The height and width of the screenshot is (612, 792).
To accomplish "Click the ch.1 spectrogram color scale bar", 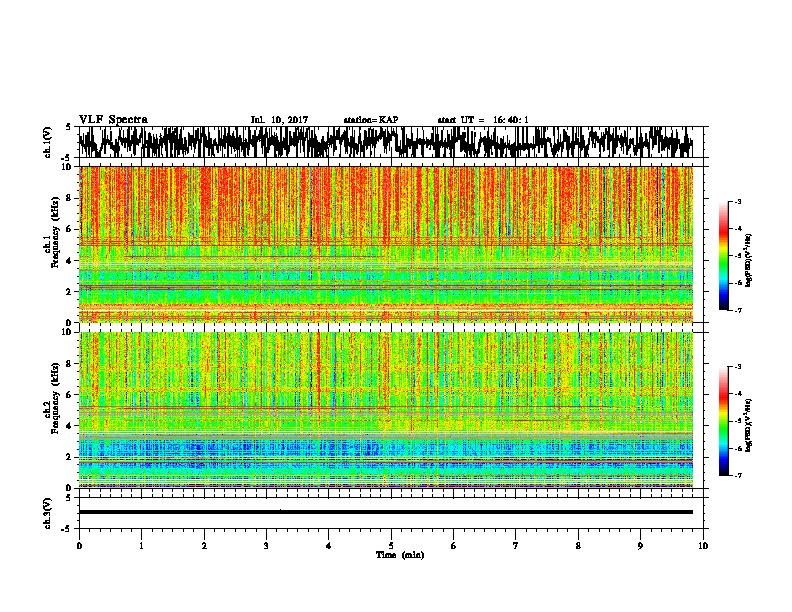I will (724, 256).
